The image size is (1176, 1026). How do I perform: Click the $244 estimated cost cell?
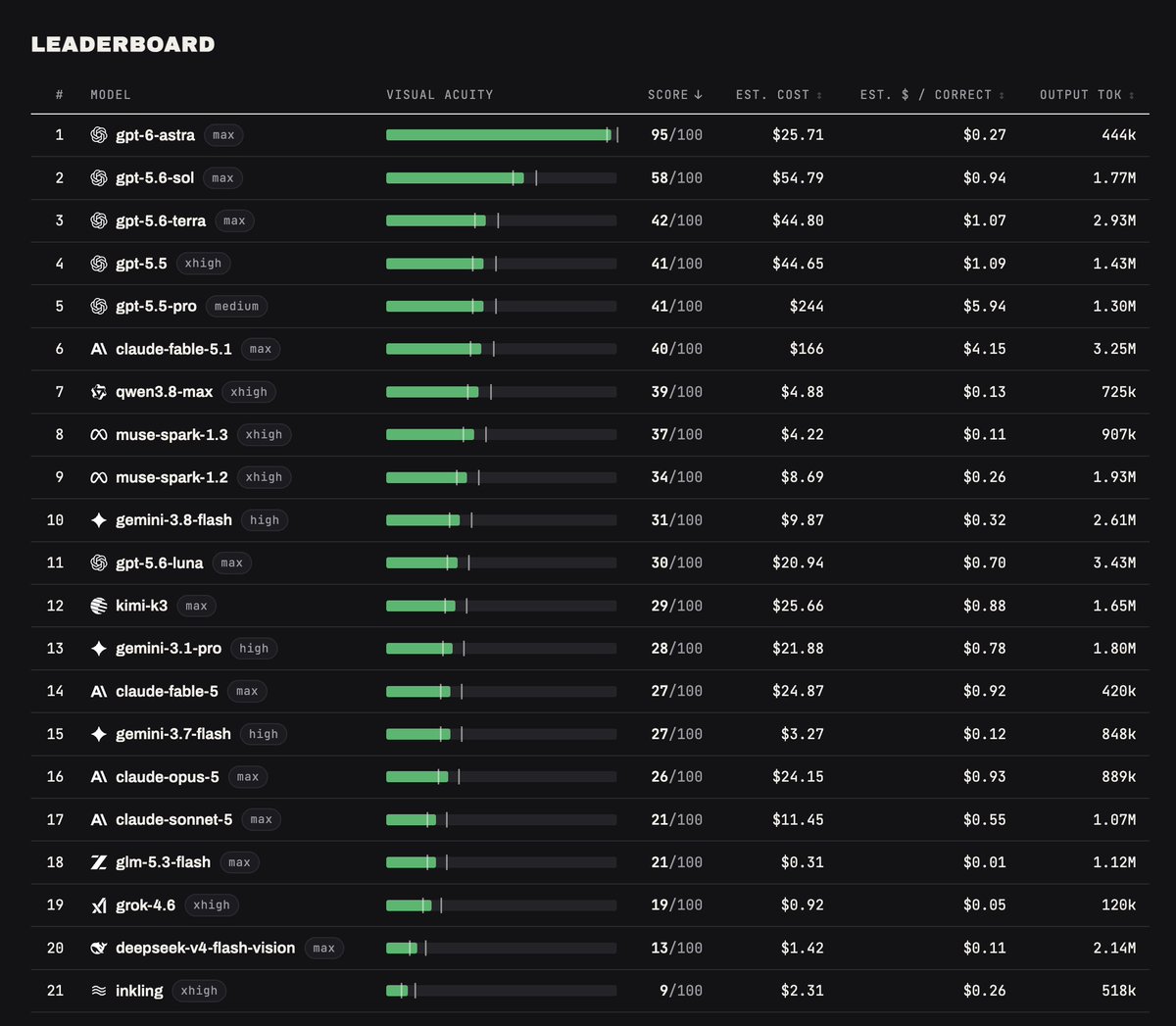807,307
